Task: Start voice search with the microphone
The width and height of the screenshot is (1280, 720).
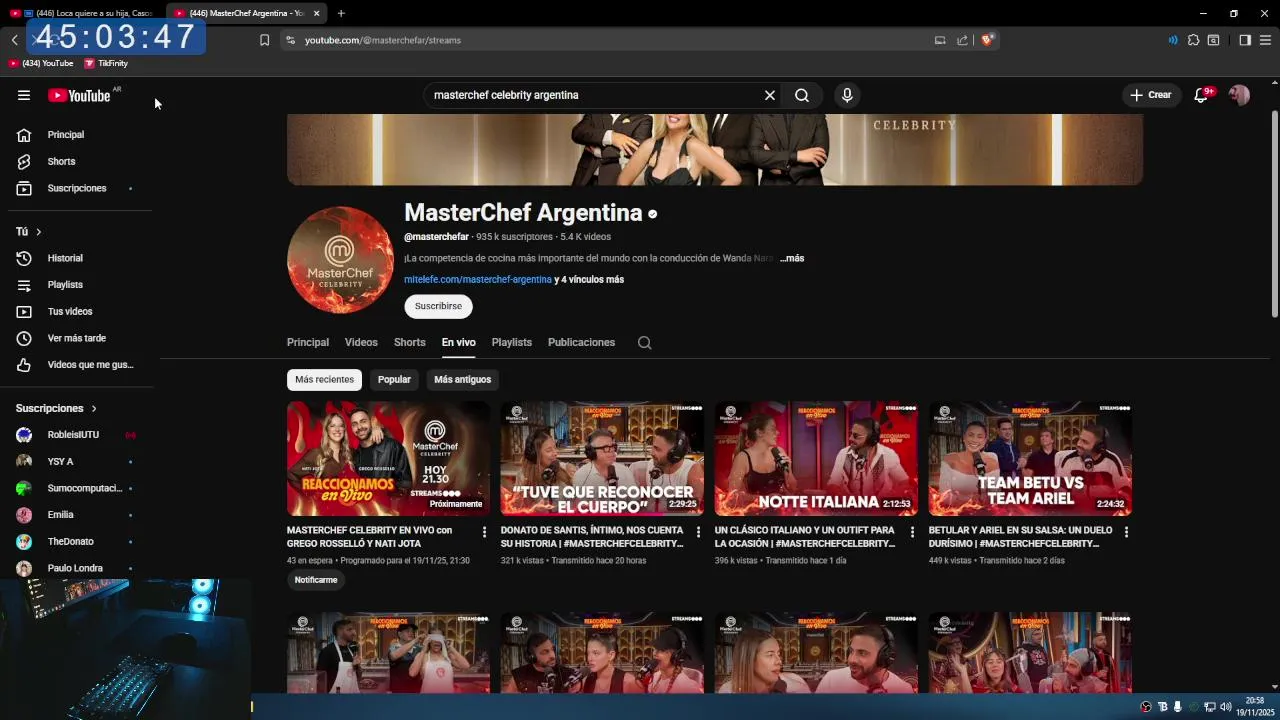Action: tap(847, 95)
